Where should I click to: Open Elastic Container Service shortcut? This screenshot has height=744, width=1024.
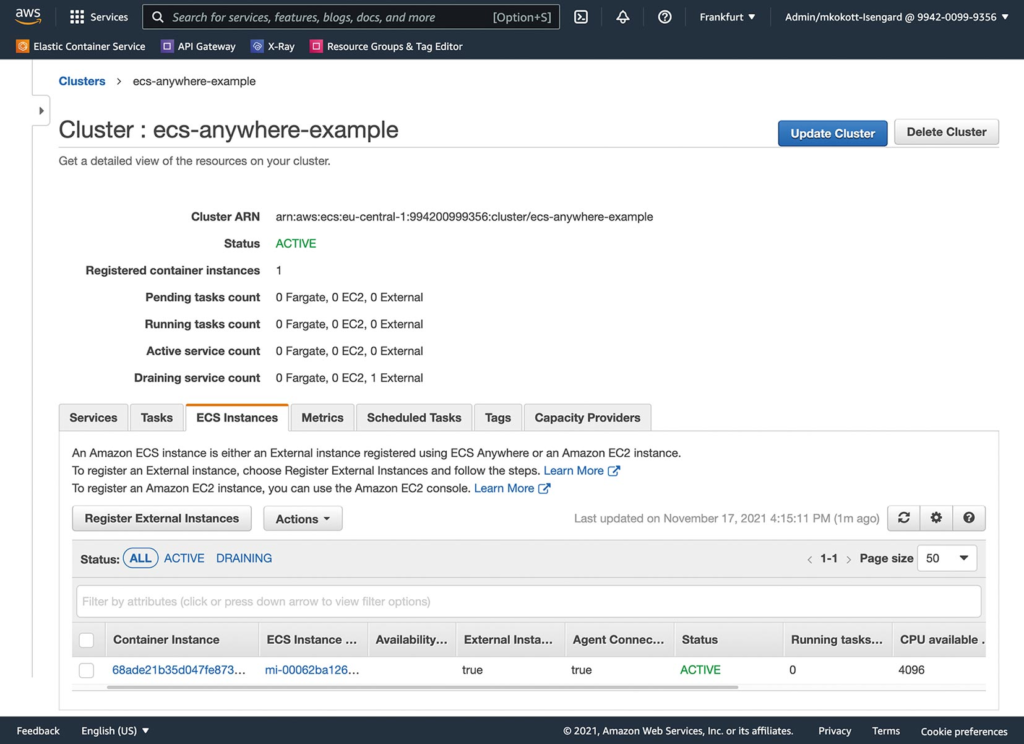point(81,46)
